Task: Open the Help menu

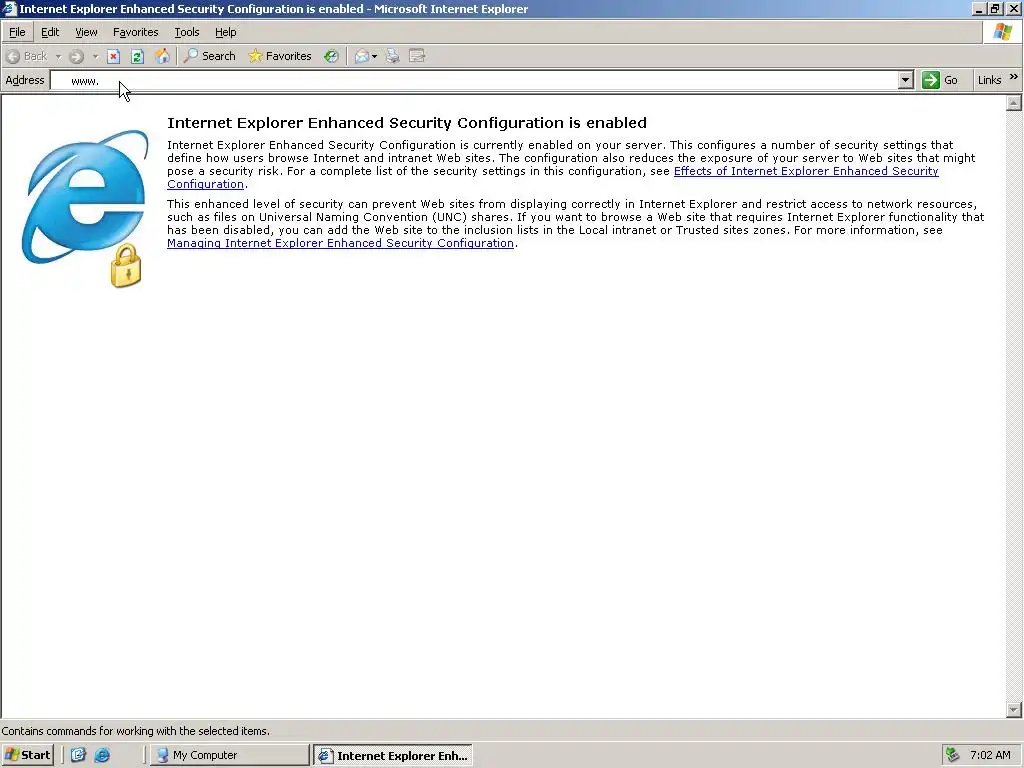Action: click(x=225, y=32)
